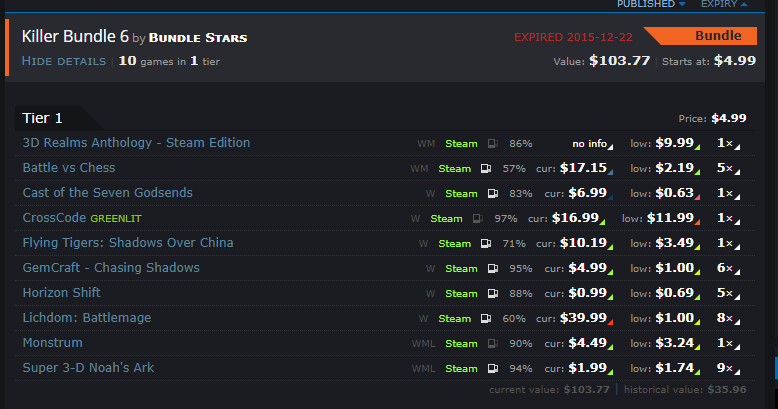
Task: Click trading card icon for Battle vs Chess
Action: click(x=485, y=169)
